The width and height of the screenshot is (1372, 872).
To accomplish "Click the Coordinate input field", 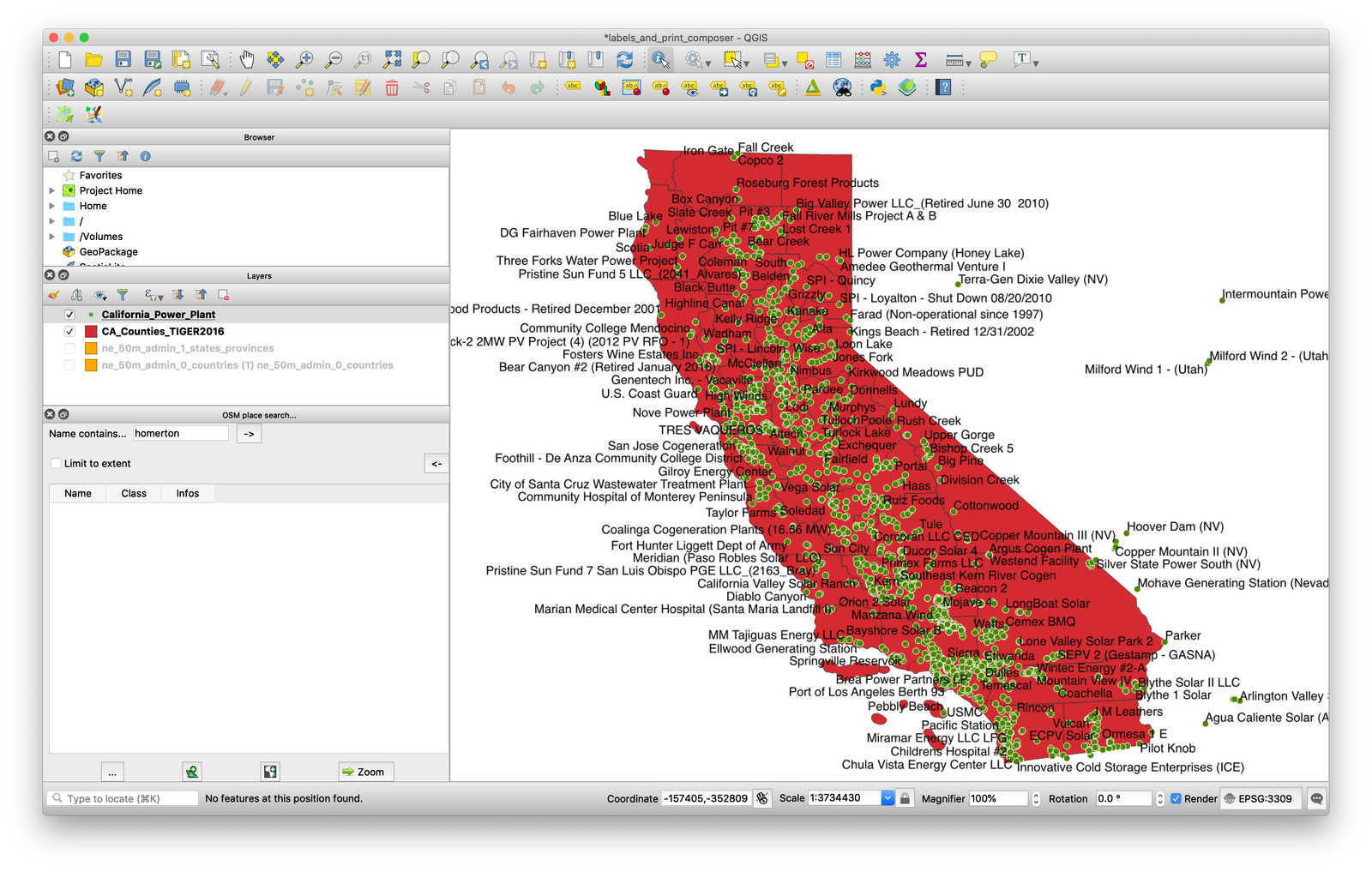I will point(707,798).
